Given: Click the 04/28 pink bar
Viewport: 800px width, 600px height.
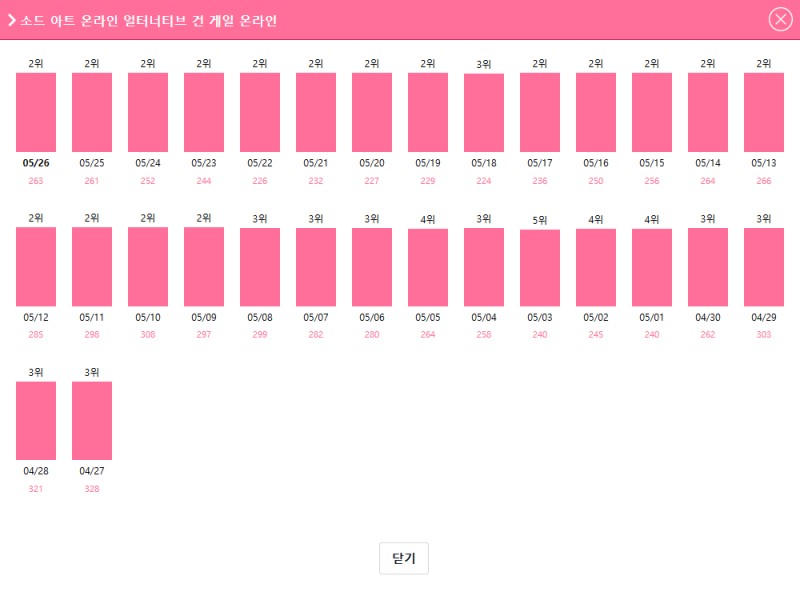Looking at the screenshot, I should tap(36, 421).
